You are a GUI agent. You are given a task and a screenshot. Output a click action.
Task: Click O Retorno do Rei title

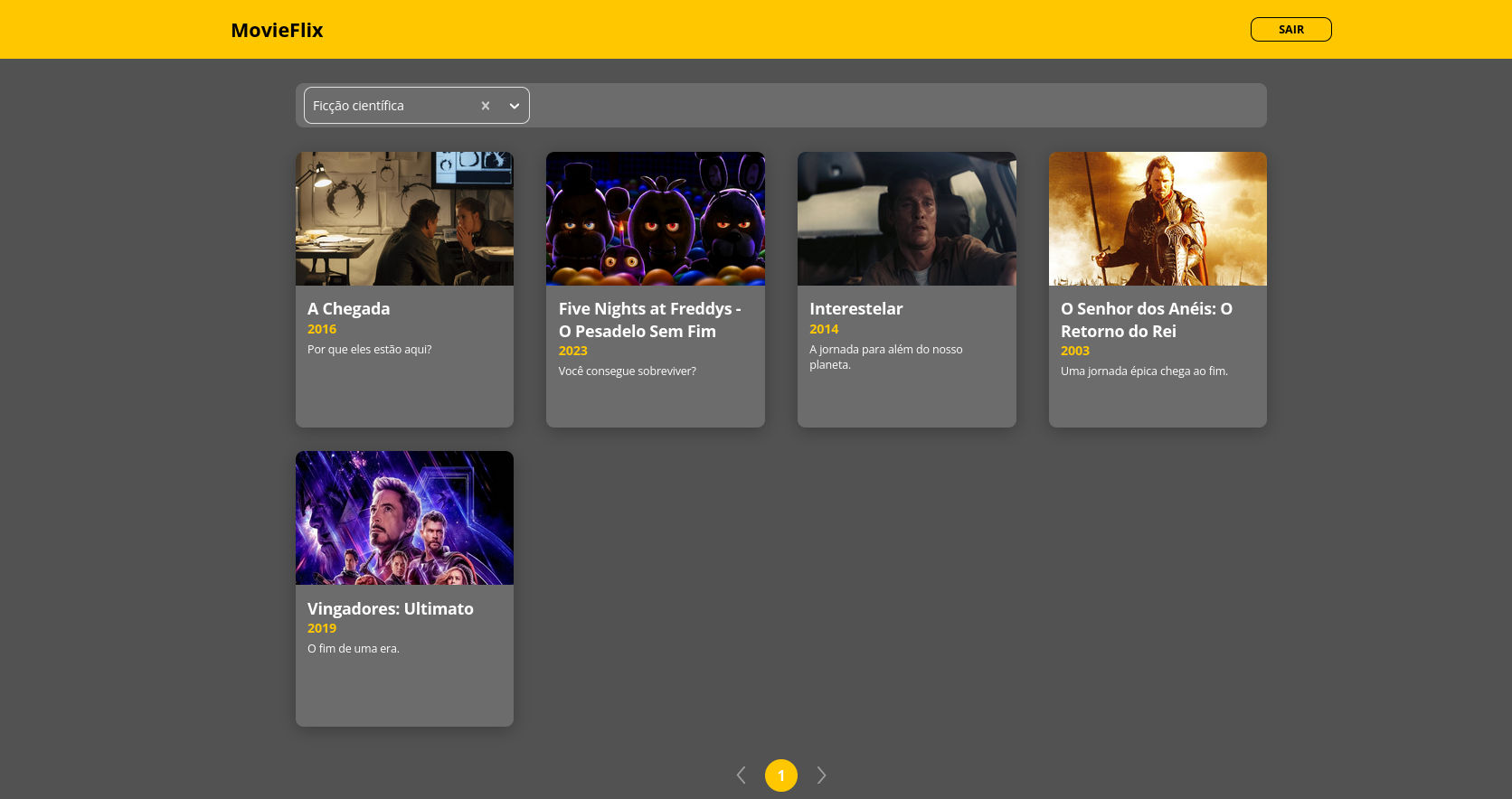point(1147,320)
